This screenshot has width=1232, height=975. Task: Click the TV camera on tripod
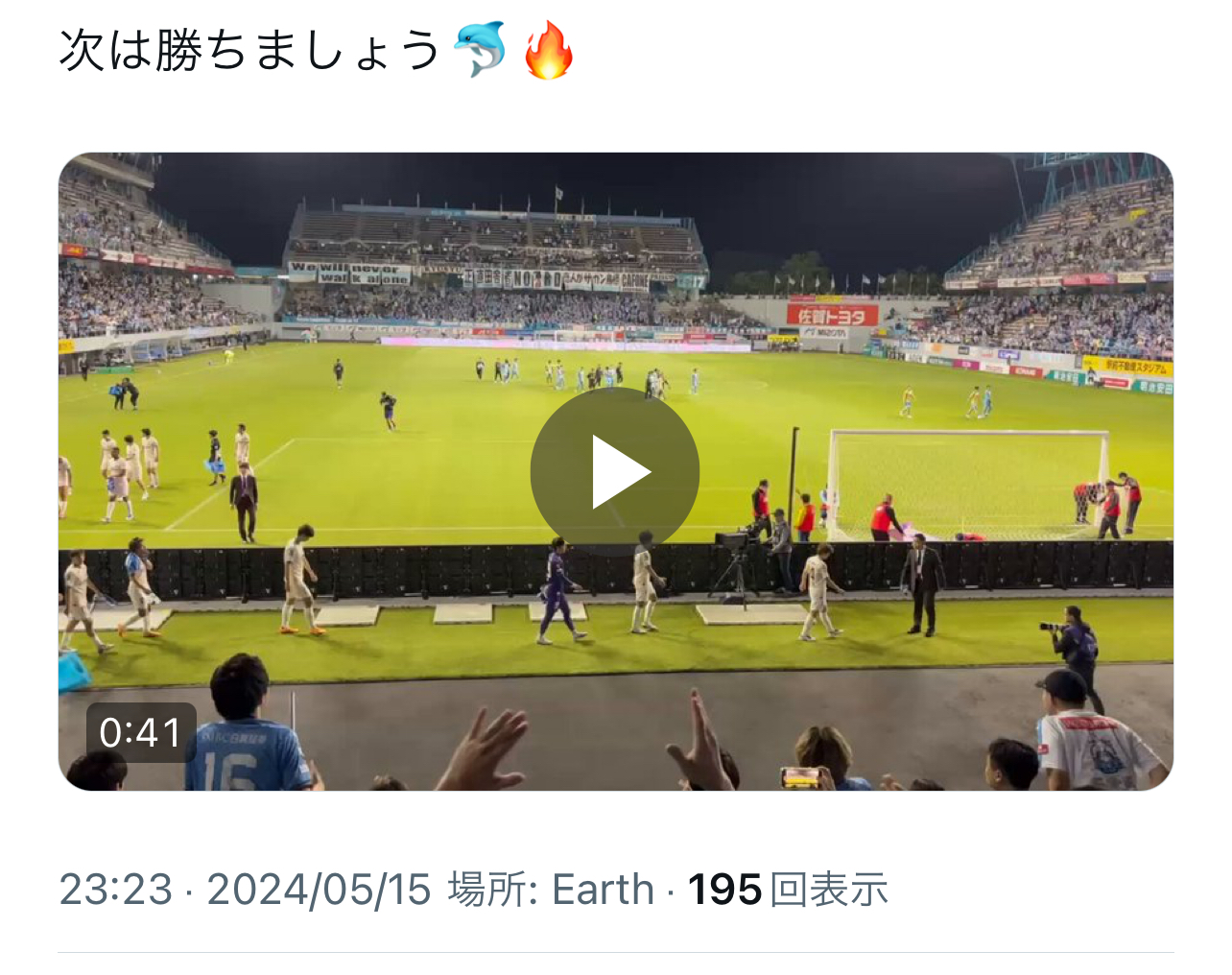click(736, 566)
